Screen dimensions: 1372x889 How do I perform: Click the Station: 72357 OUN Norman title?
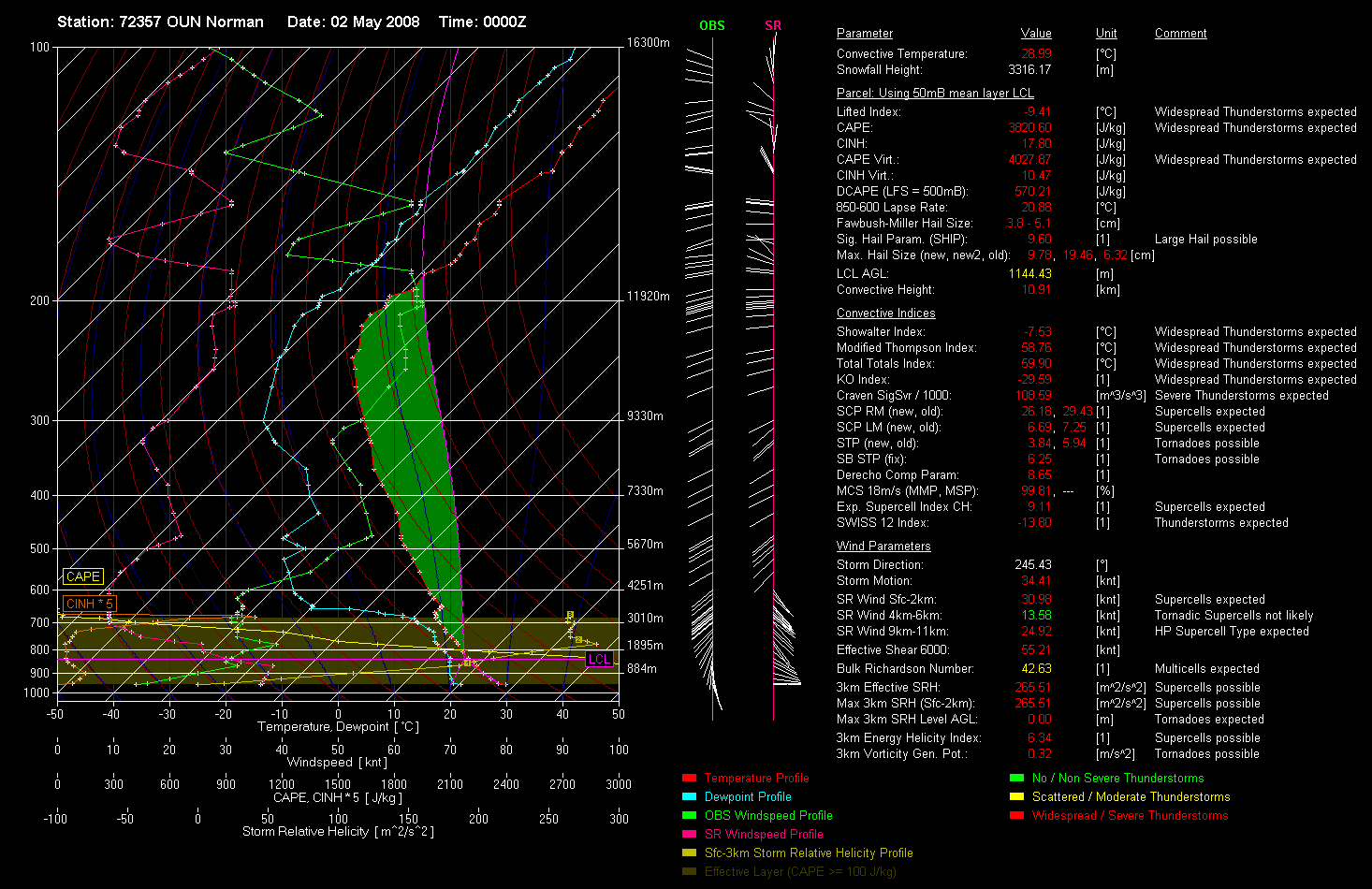point(160,22)
